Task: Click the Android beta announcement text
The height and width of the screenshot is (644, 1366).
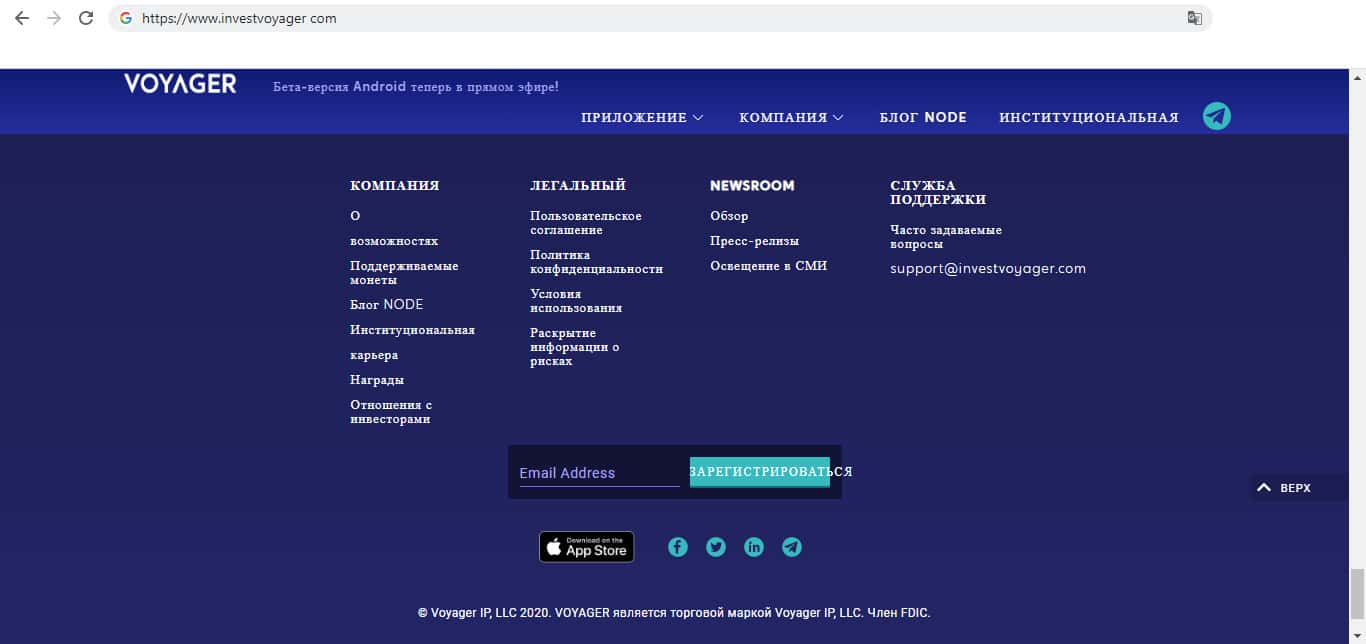Action: coord(416,87)
